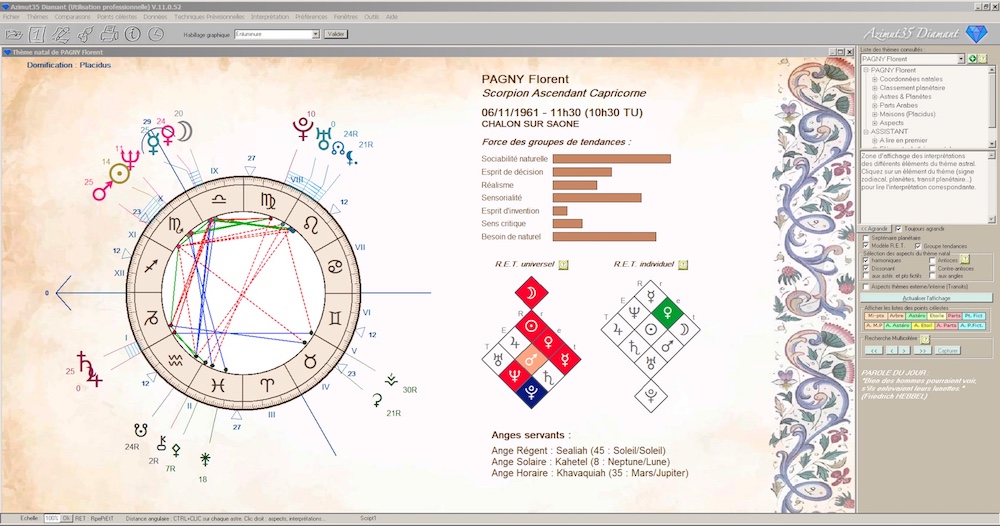
Task: Open the Habillage graphique dropdown
Action: (315, 34)
